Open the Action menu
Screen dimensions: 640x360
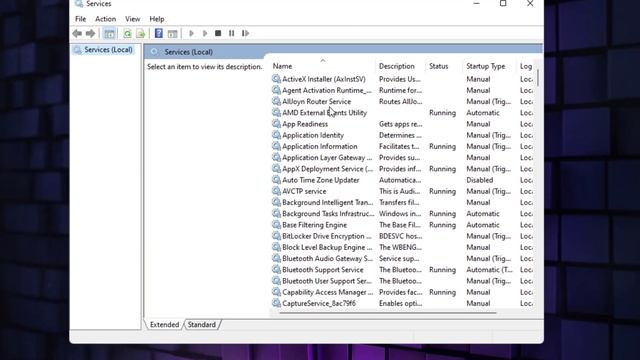click(x=105, y=19)
